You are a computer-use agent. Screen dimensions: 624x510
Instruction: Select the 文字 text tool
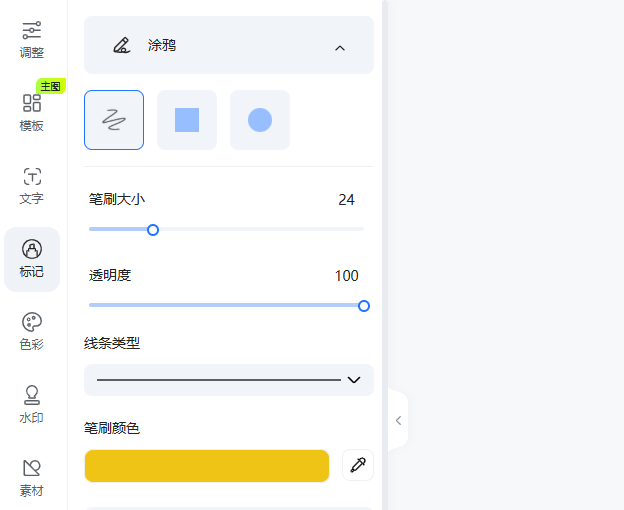32,186
